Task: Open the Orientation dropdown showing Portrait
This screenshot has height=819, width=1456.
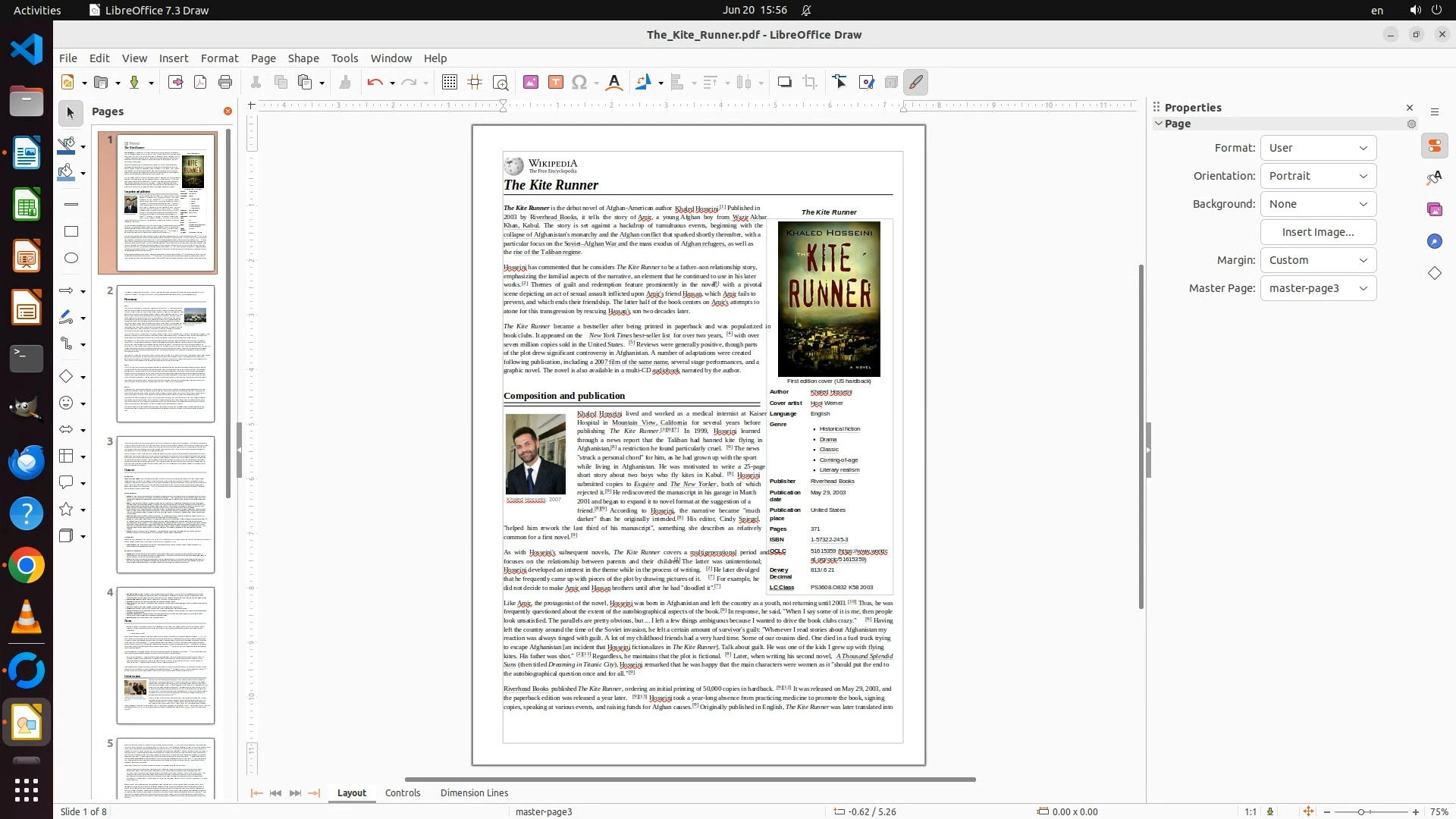Action: point(1318,176)
